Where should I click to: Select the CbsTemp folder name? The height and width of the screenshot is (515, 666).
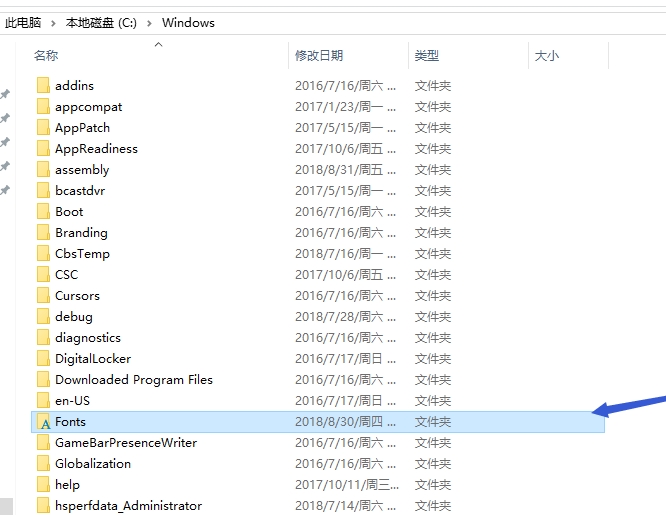pyautogui.click(x=82, y=254)
